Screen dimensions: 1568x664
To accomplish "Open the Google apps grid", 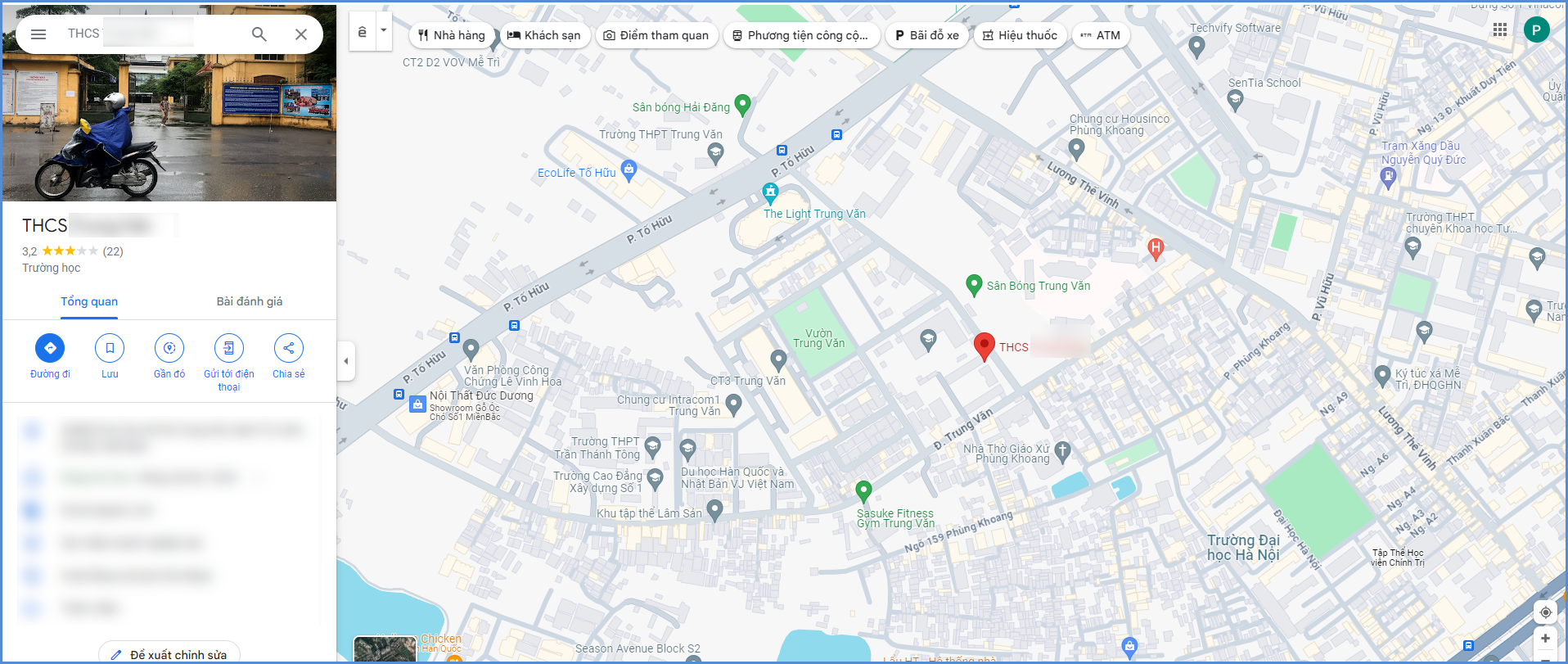I will point(1500,29).
